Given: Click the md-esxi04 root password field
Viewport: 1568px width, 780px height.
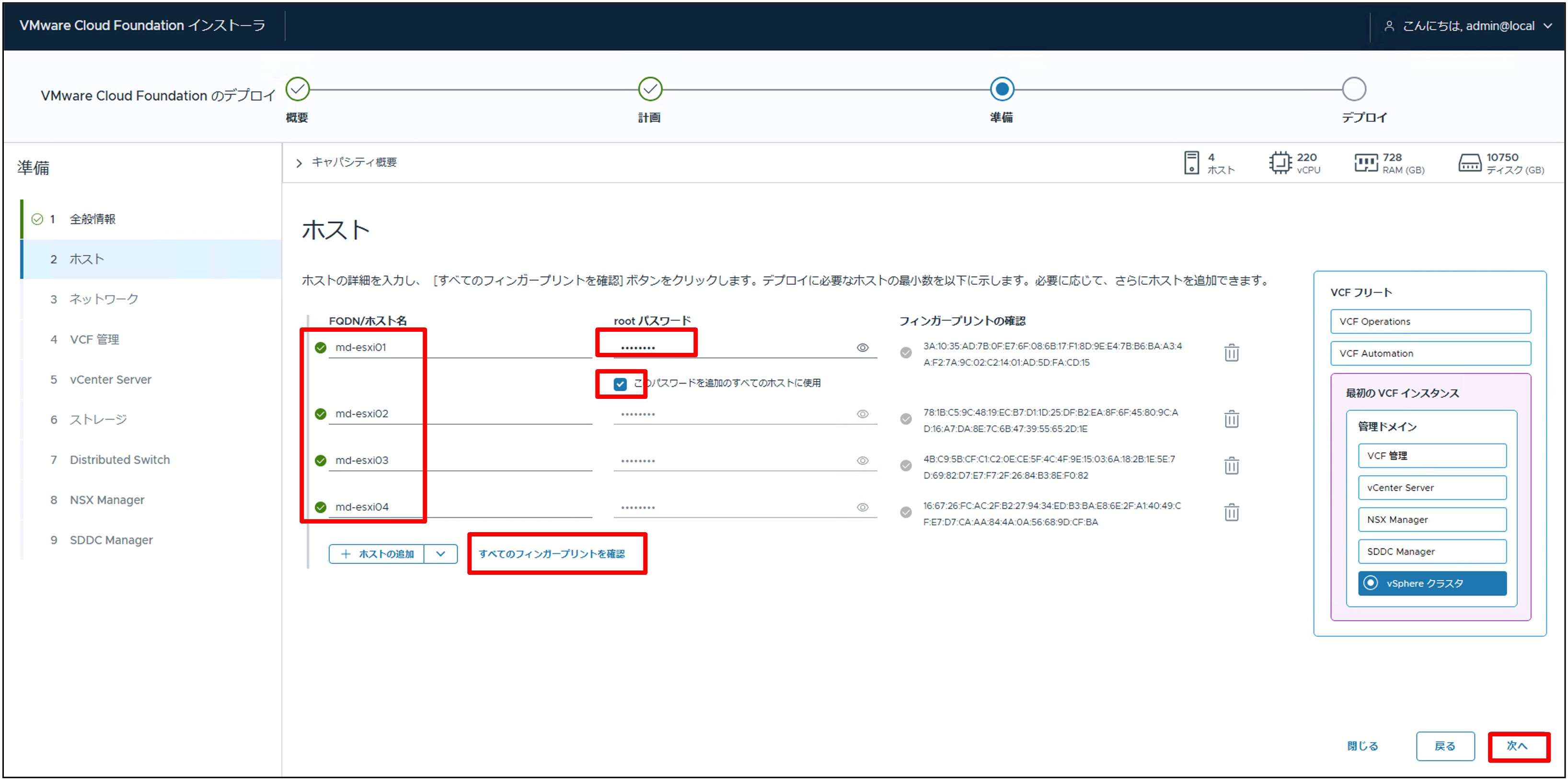Looking at the screenshot, I should [x=745, y=507].
